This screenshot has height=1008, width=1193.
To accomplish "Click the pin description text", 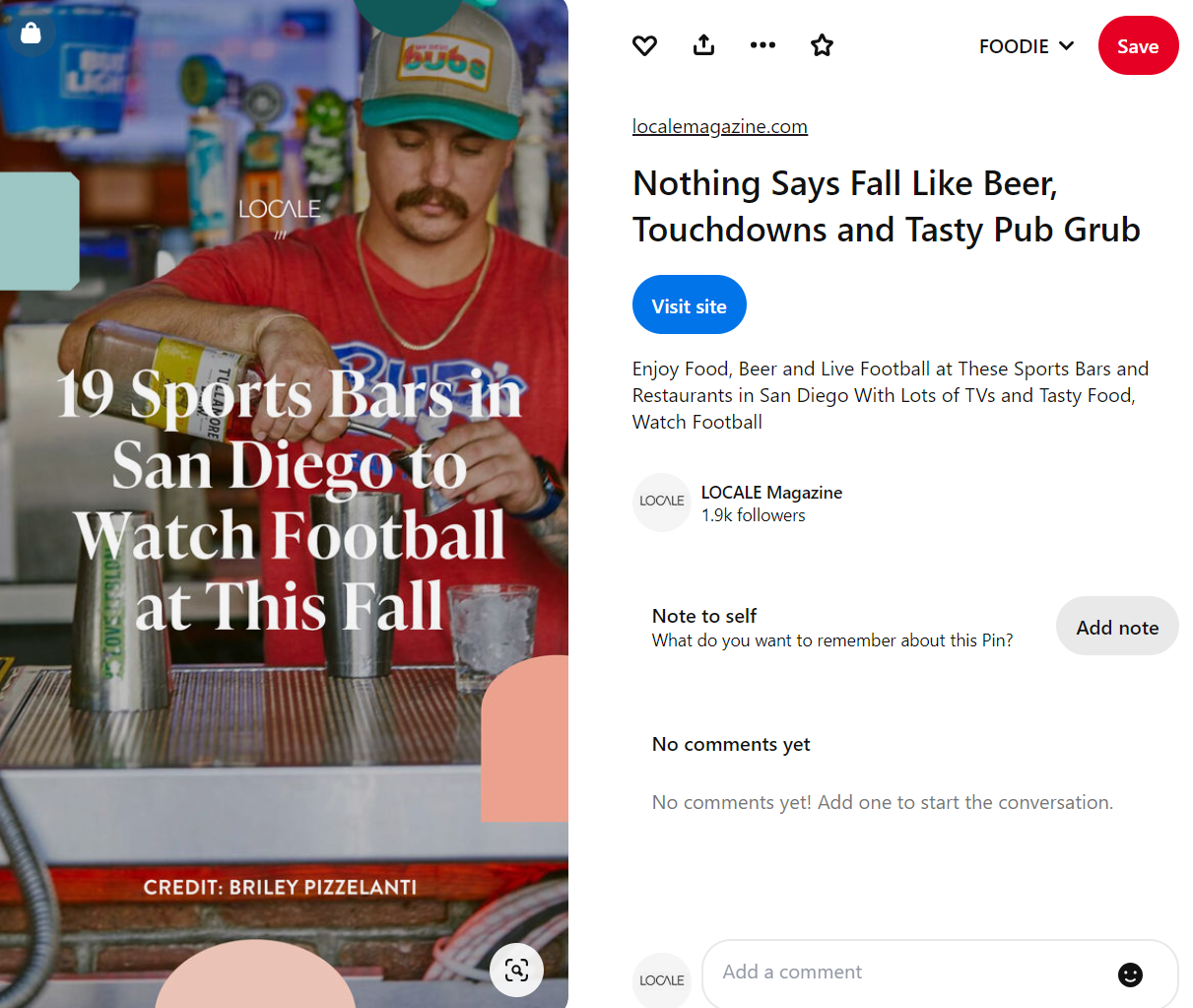I will click(890, 395).
